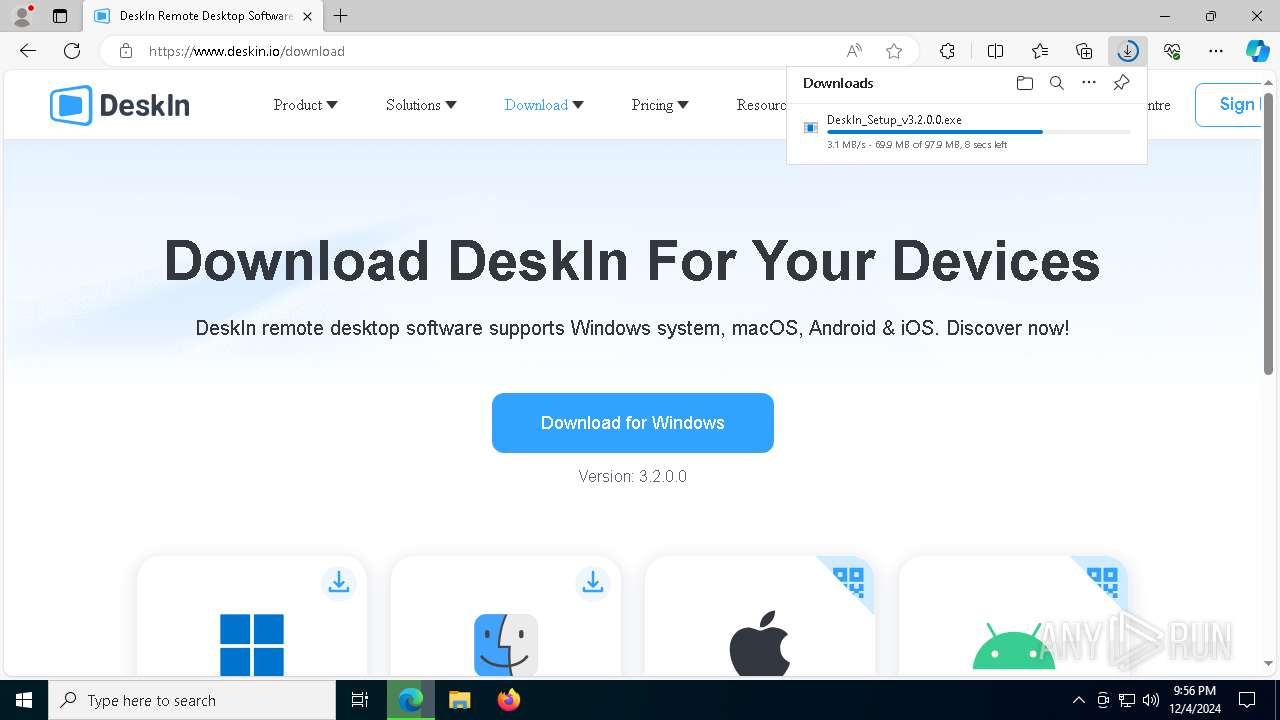Open the notification center icon
This screenshot has height=720, width=1280.
click(1247, 700)
